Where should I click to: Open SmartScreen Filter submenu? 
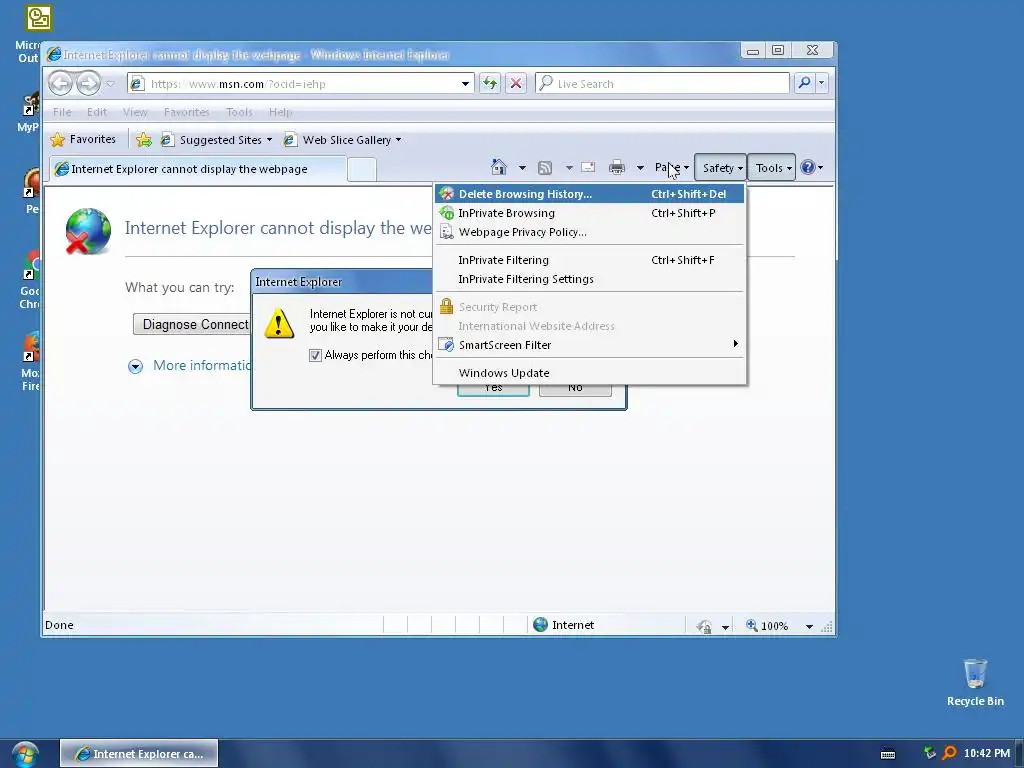(x=589, y=345)
